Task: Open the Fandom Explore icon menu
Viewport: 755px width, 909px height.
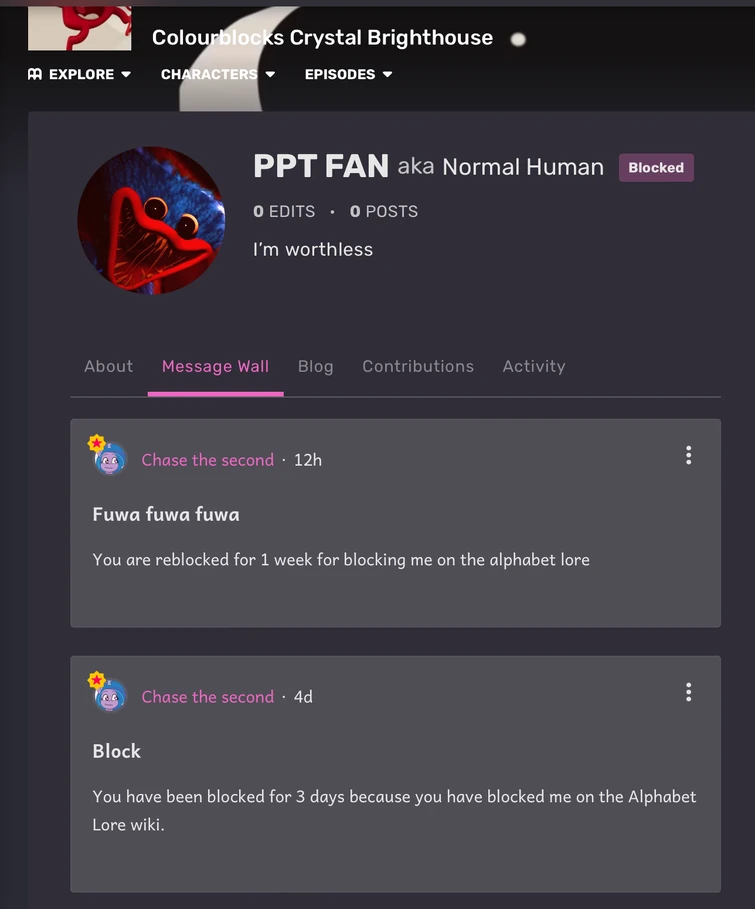Action: 32,73
